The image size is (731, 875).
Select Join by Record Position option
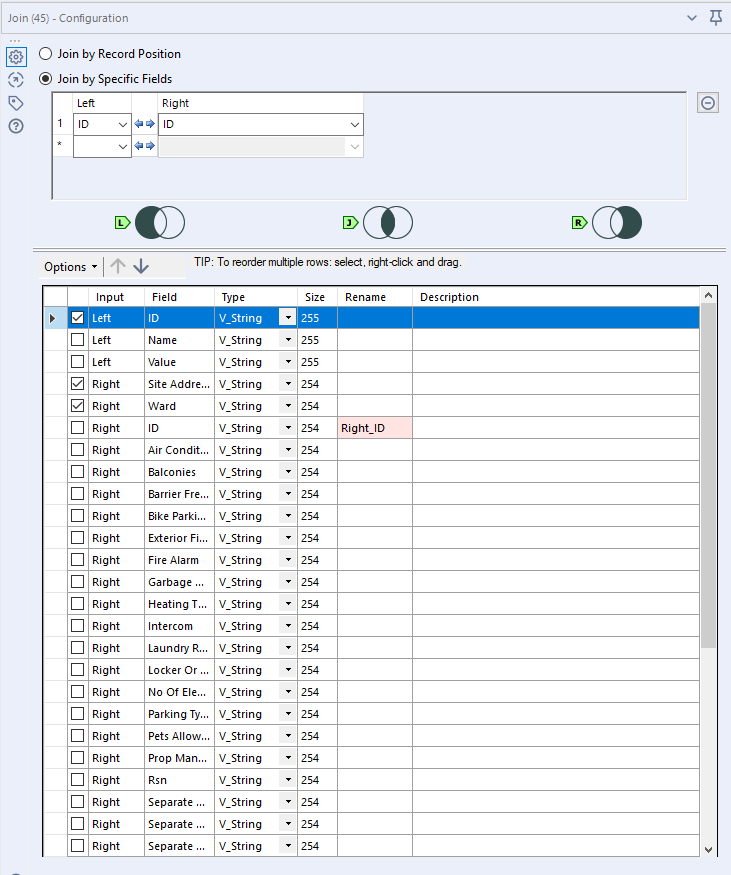(46, 54)
